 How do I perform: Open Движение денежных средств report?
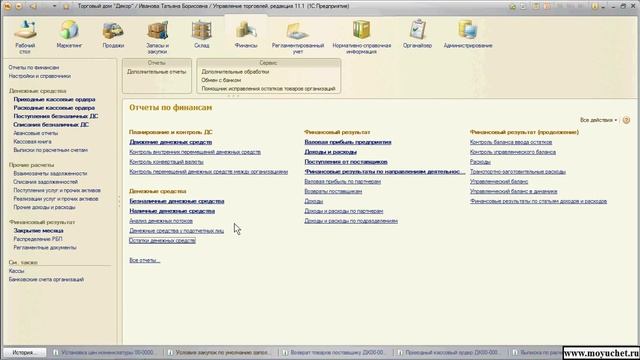pyautogui.click(x=171, y=142)
